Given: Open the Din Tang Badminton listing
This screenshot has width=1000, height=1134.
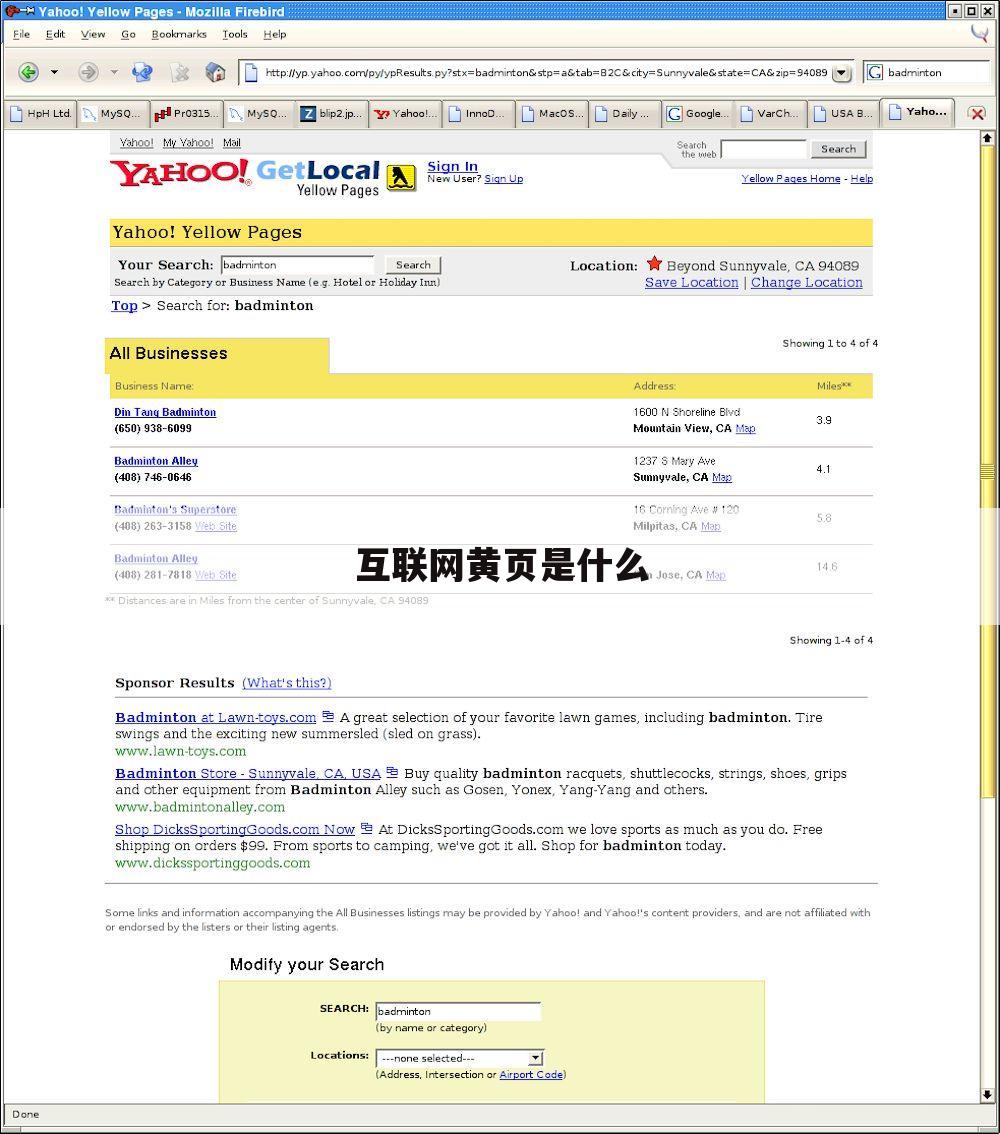Looking at the screenshot, I should tap(165, 412).
